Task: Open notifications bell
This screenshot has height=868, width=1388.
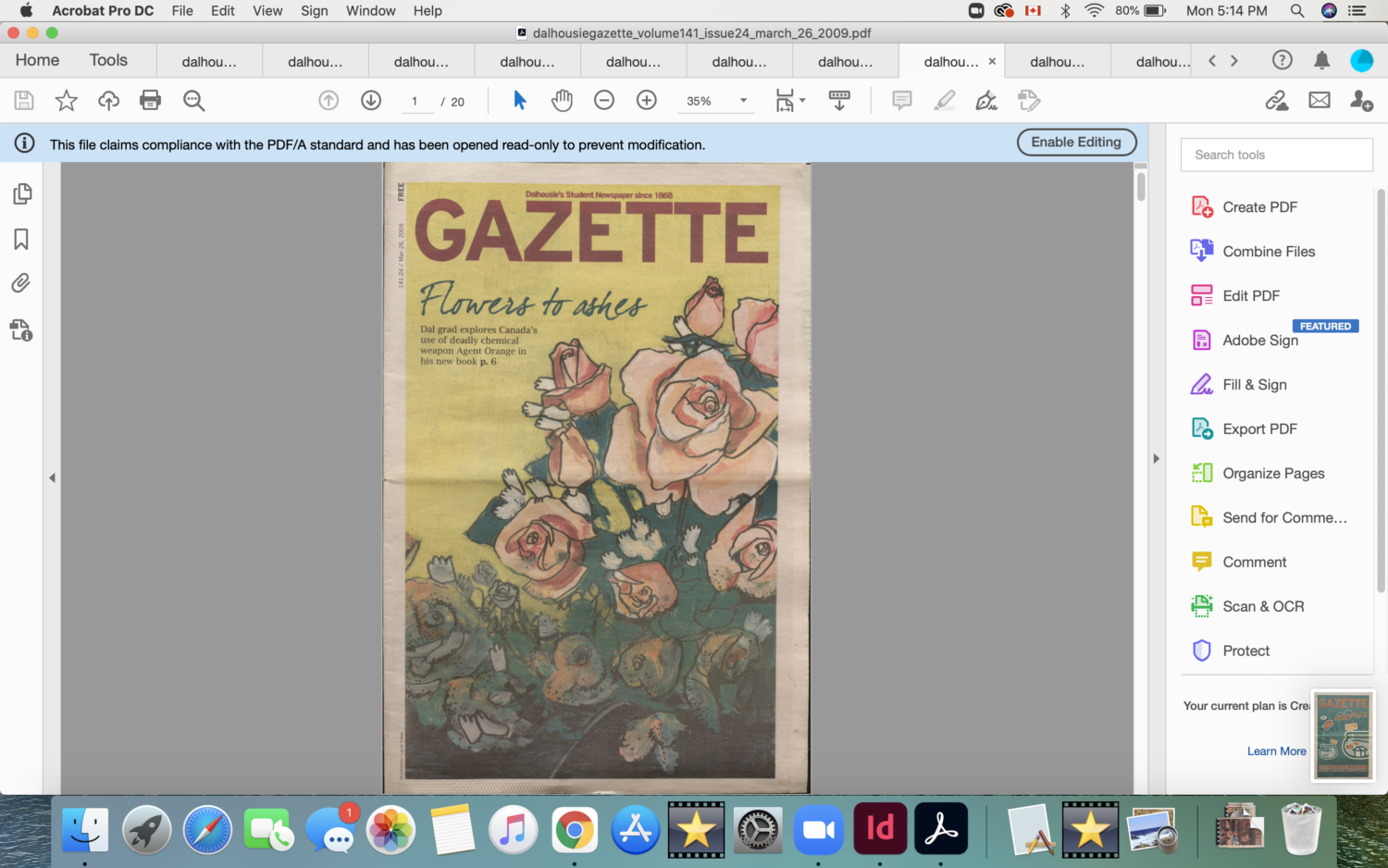Action: pyautogui.click(x=1321, y=60)
